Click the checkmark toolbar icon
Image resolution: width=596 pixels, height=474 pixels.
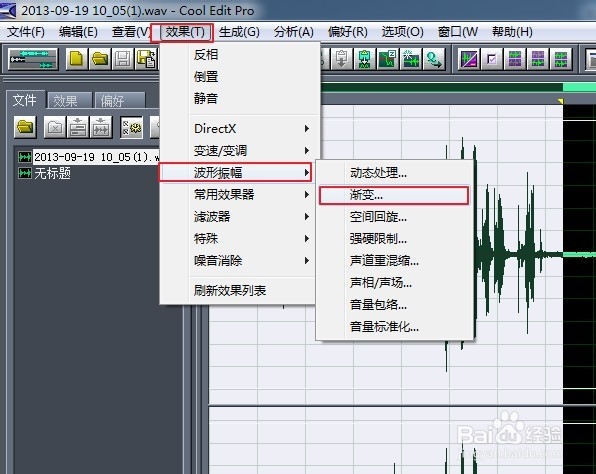[x=491, y=59]
